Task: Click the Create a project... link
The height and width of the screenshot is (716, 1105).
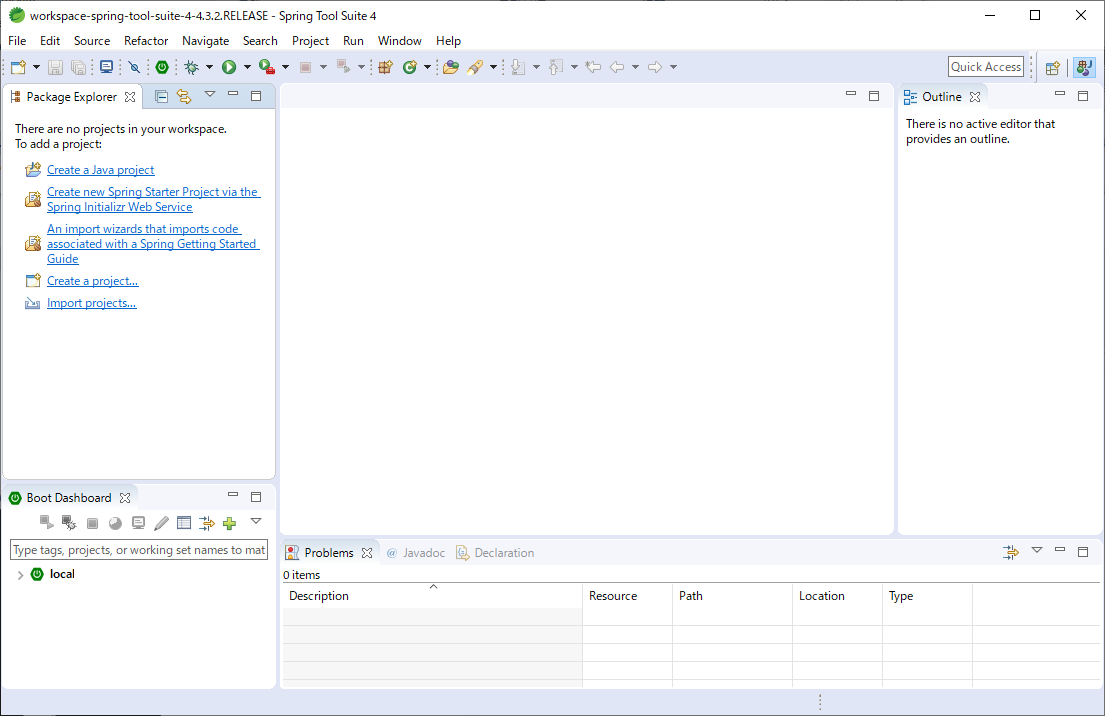Action: tap(92, 281)
